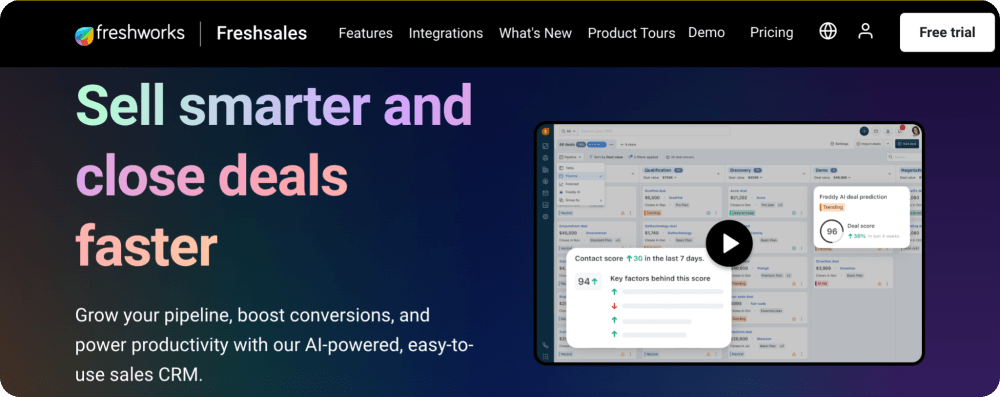Click the Contact score card in preview
This screenshot has height=397, width=1000.
[648, 297]
